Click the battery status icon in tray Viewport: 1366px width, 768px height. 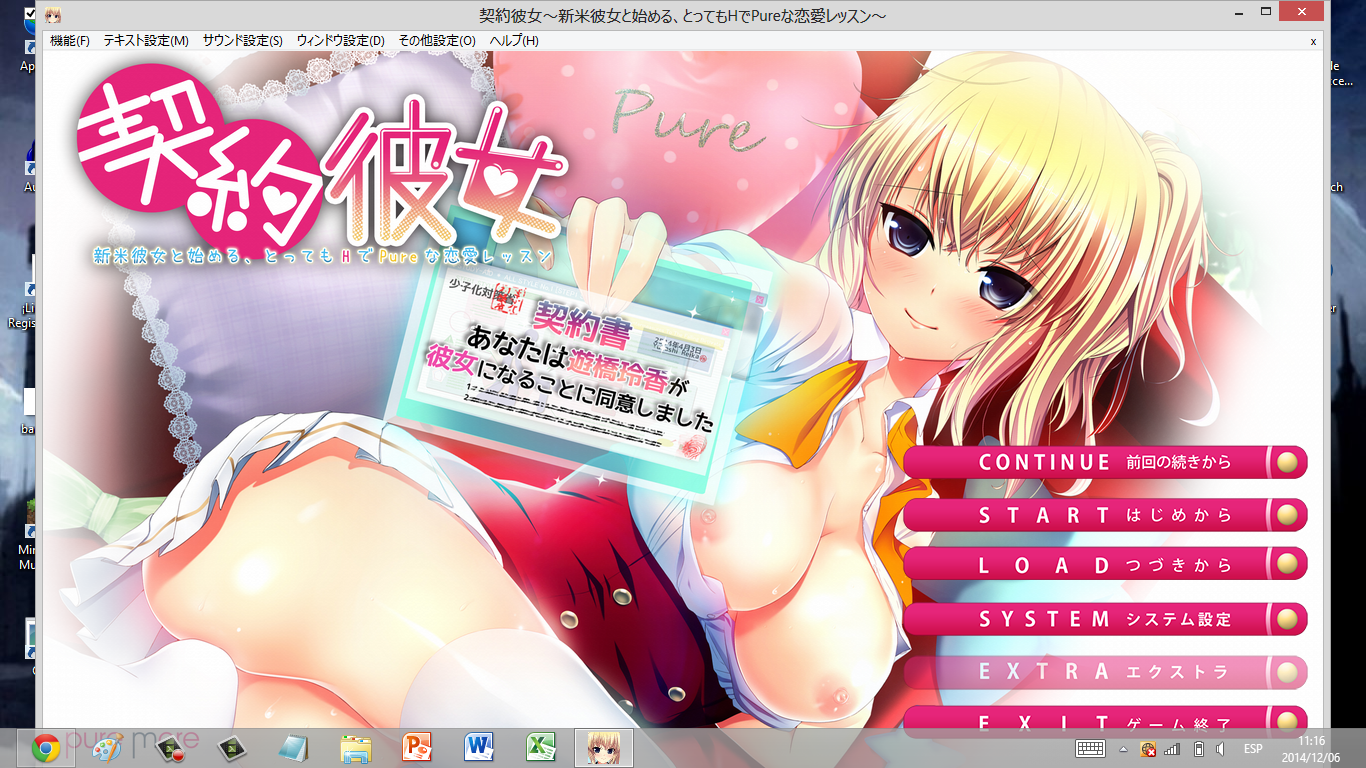1198,749
